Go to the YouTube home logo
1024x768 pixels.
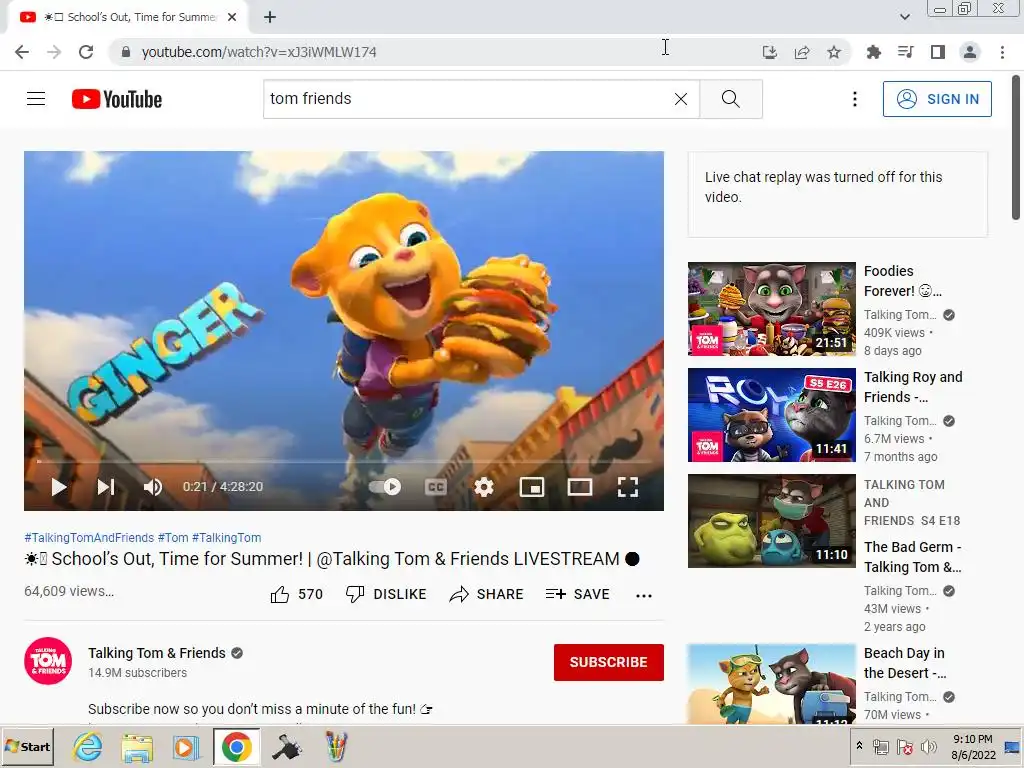[x=117, y=99]
